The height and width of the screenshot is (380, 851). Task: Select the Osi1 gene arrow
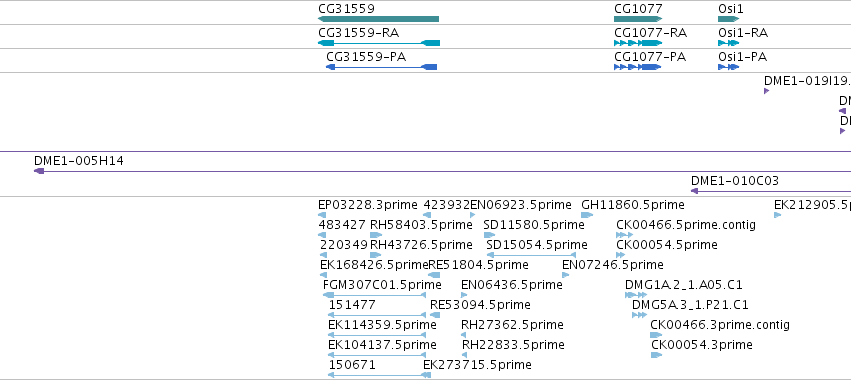[729, 19]
